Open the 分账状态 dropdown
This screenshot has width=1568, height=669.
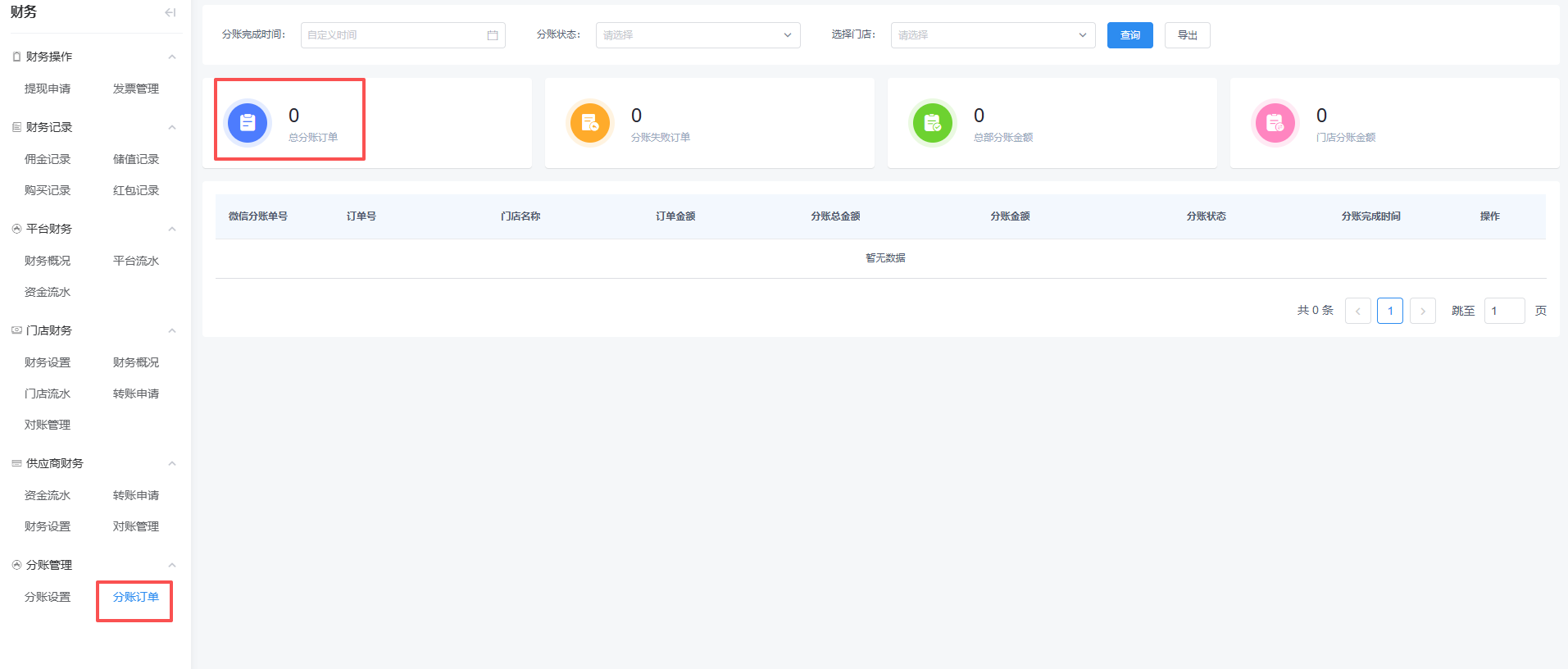click(698, 35)
